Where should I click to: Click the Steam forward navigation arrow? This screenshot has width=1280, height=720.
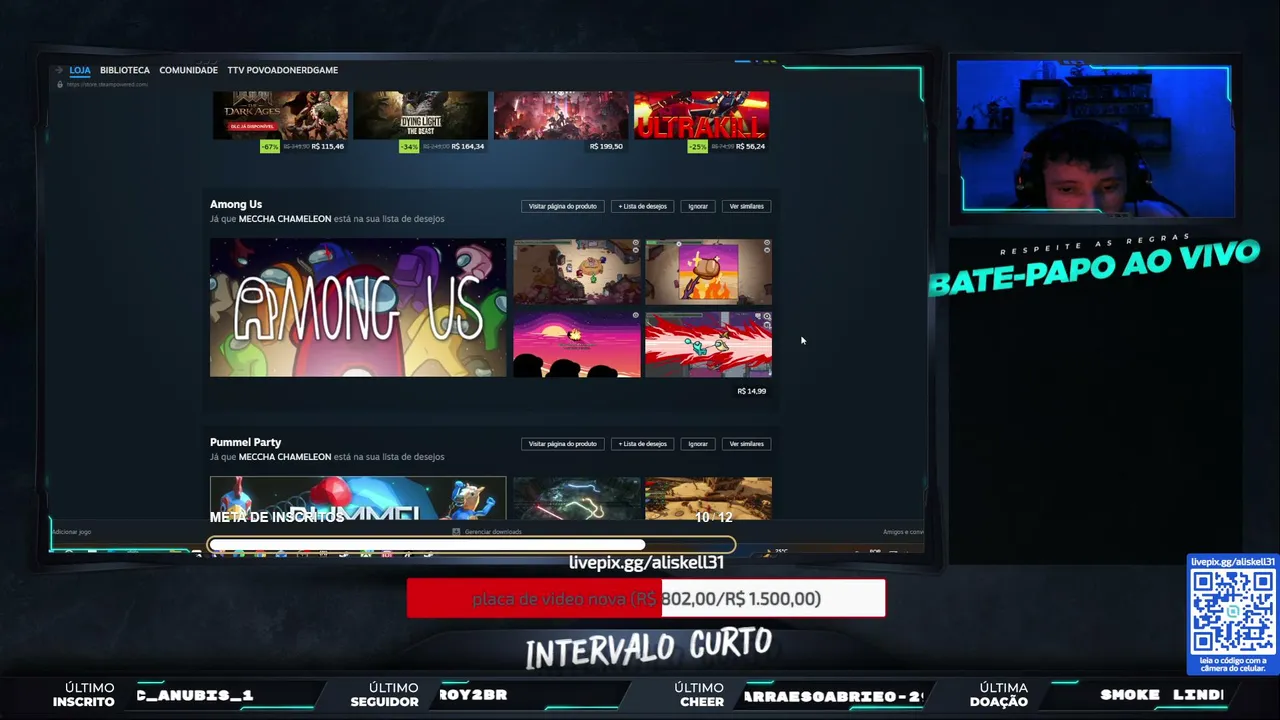click(59, 70)
